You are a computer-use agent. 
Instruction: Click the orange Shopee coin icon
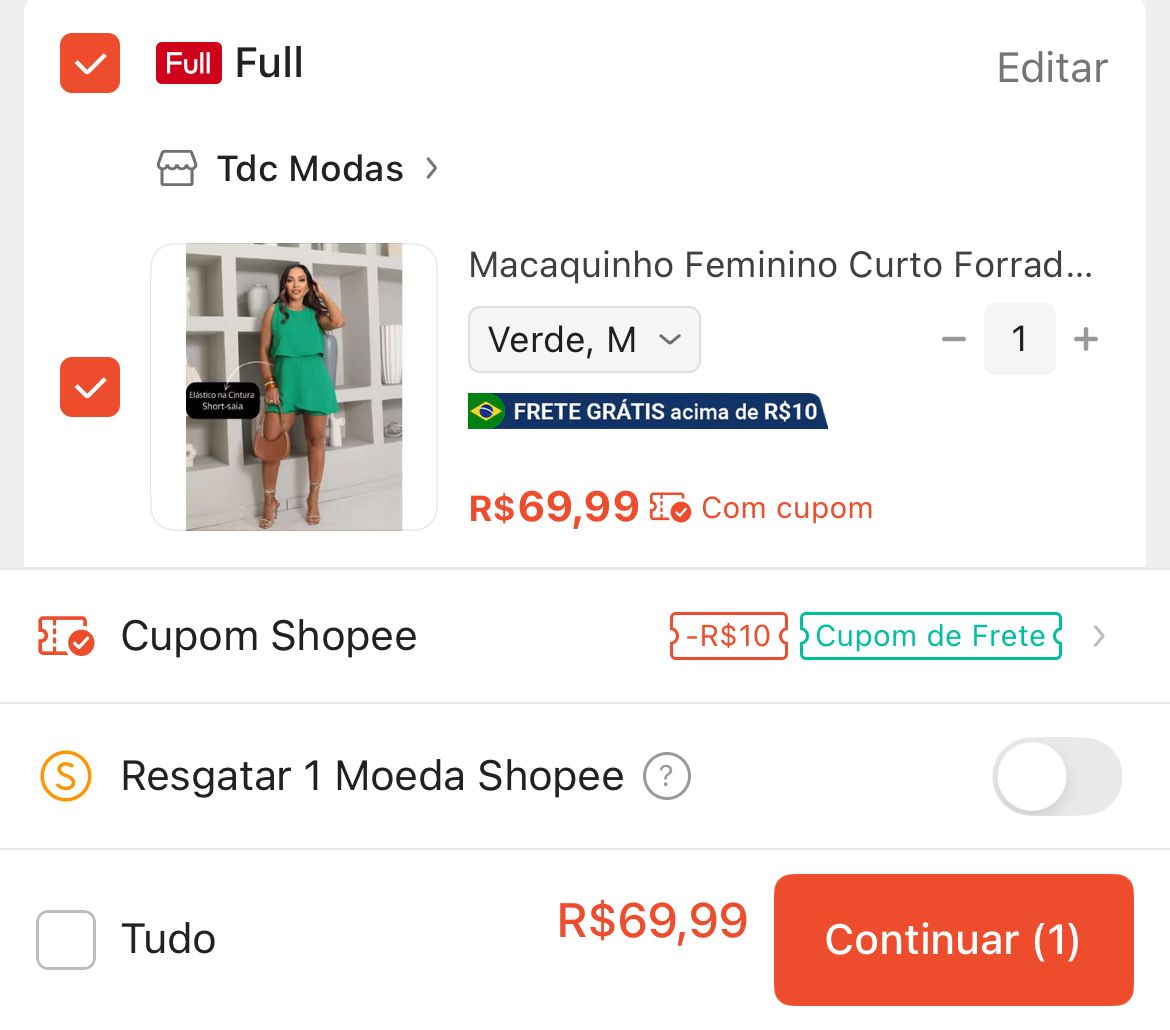tap(64, 776)
